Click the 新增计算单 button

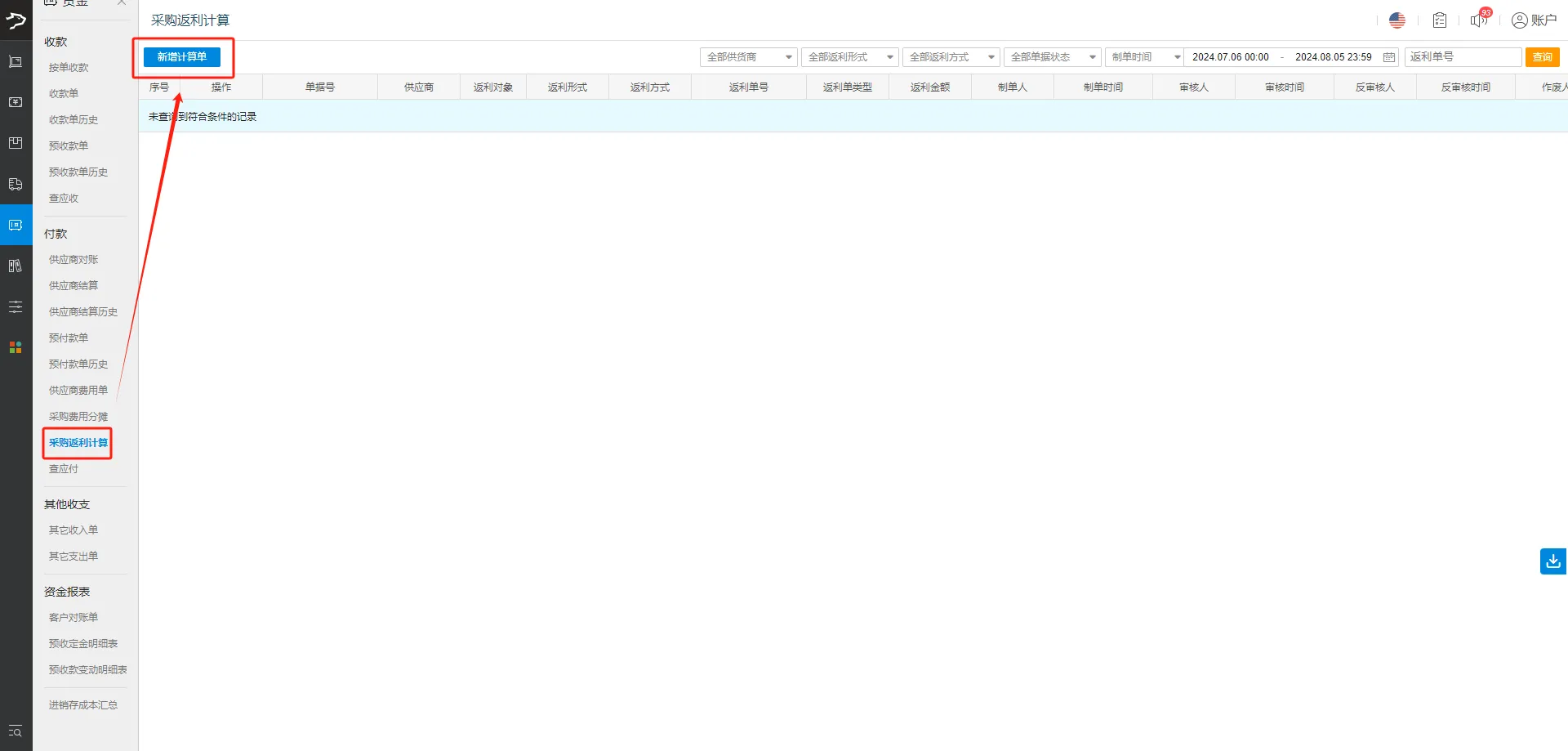point(182,57)
